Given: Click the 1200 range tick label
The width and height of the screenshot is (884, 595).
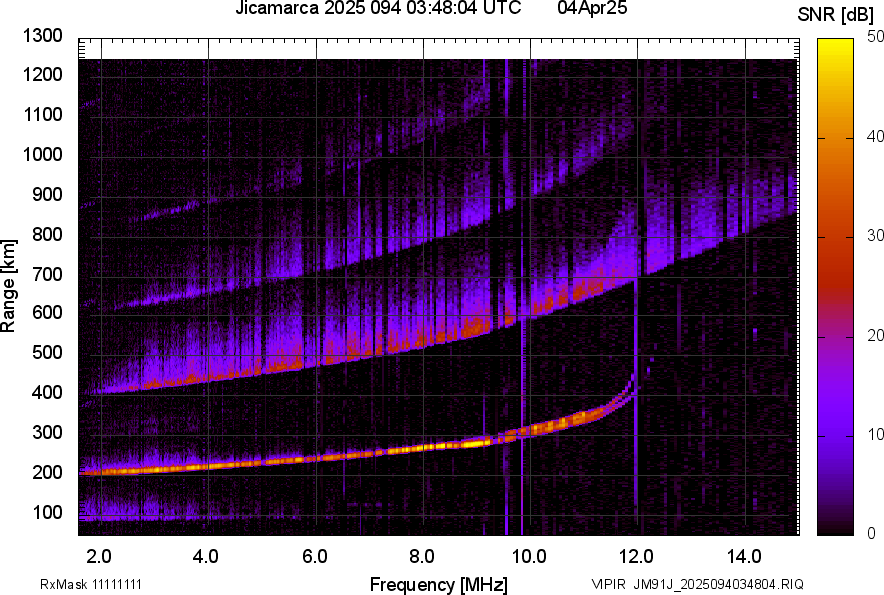Looking at the screenshot, I should [x=42, y=74].
